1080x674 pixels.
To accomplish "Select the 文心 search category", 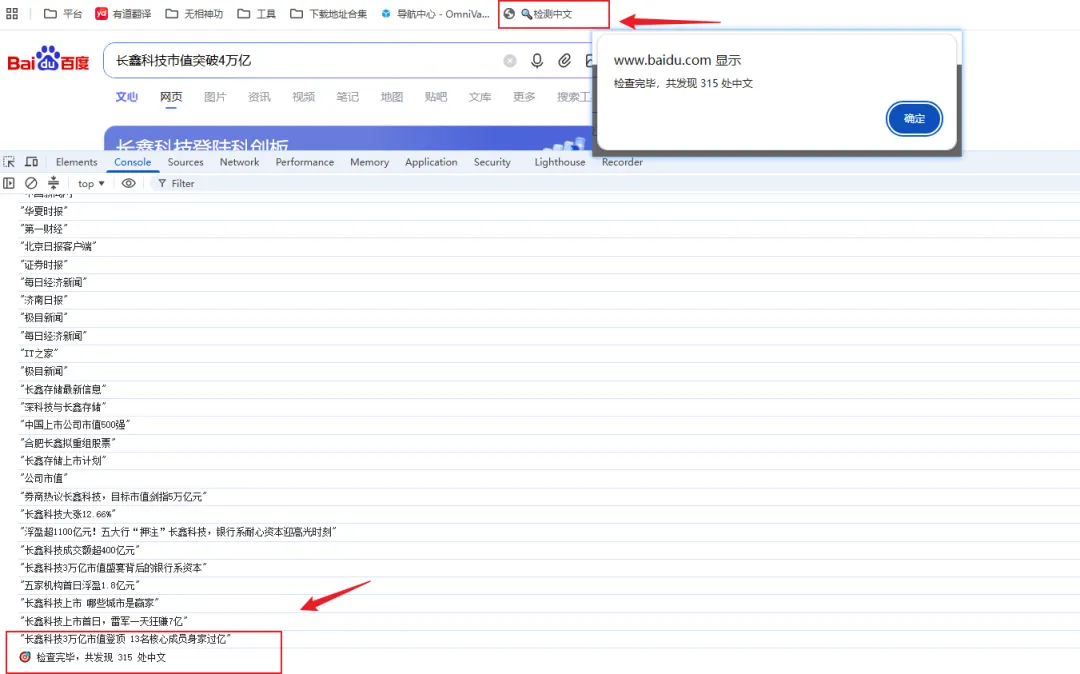I will pyautogui.click(x=127, y=97).
